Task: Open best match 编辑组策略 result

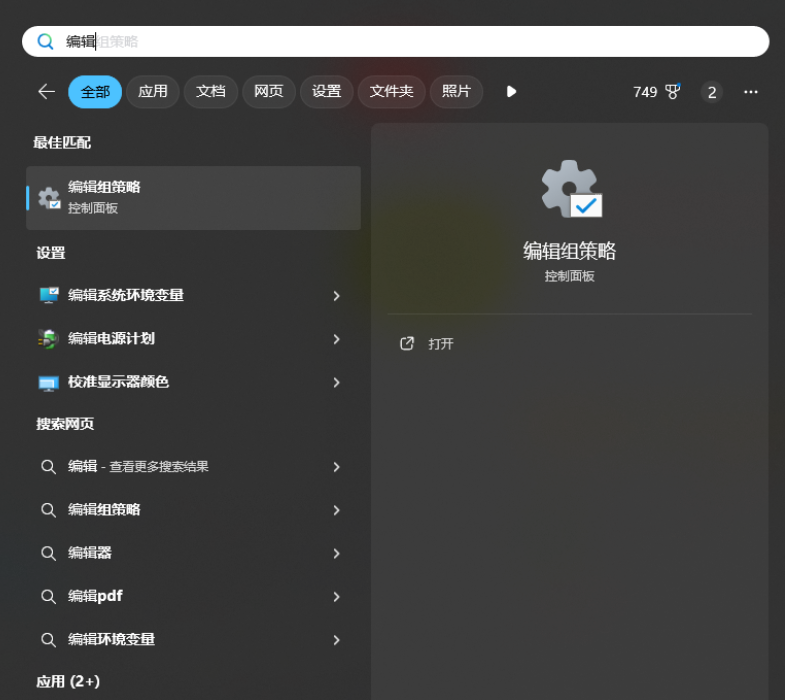Action: coord(193,198)
